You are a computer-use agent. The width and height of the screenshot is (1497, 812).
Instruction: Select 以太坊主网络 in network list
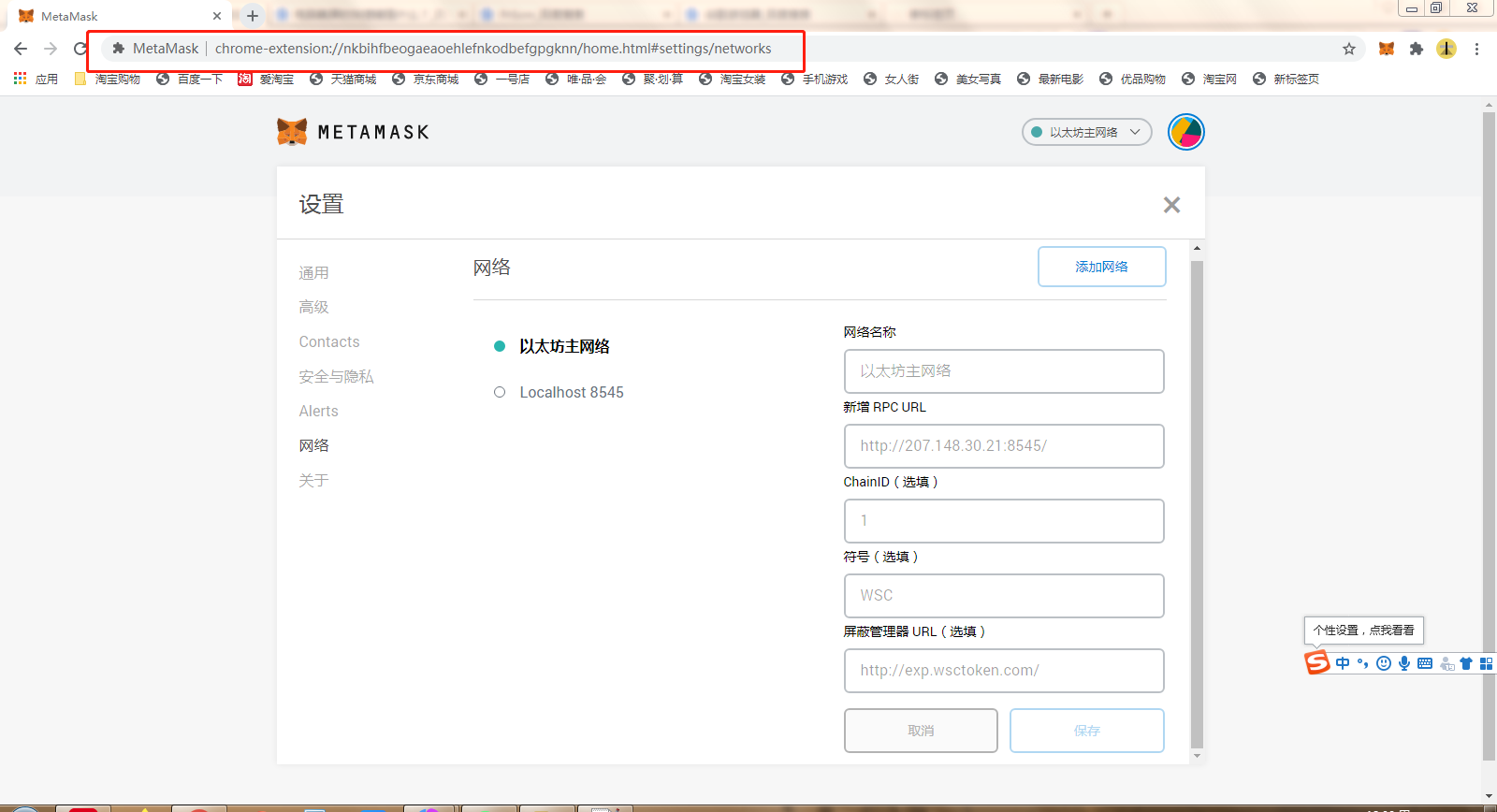(x=564, y=346)
